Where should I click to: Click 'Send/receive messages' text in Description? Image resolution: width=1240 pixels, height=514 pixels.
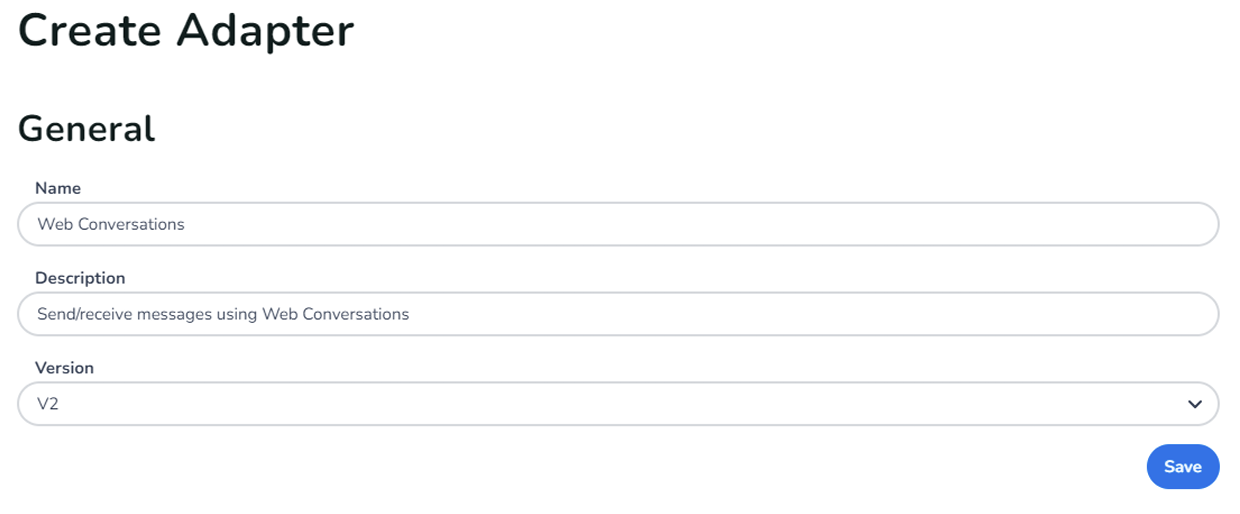(135, 314)
